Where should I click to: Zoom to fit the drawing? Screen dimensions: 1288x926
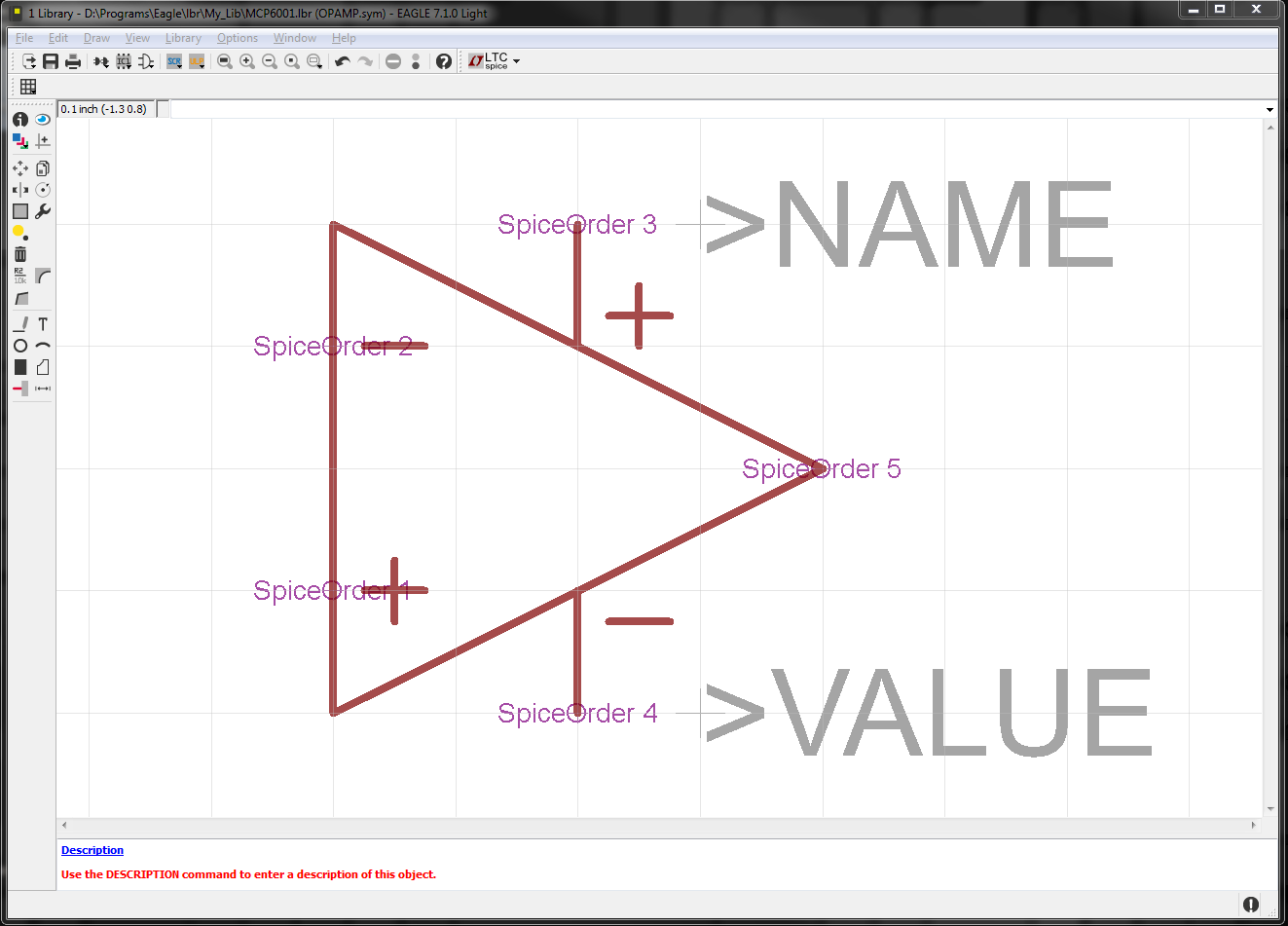pos(225,61)
